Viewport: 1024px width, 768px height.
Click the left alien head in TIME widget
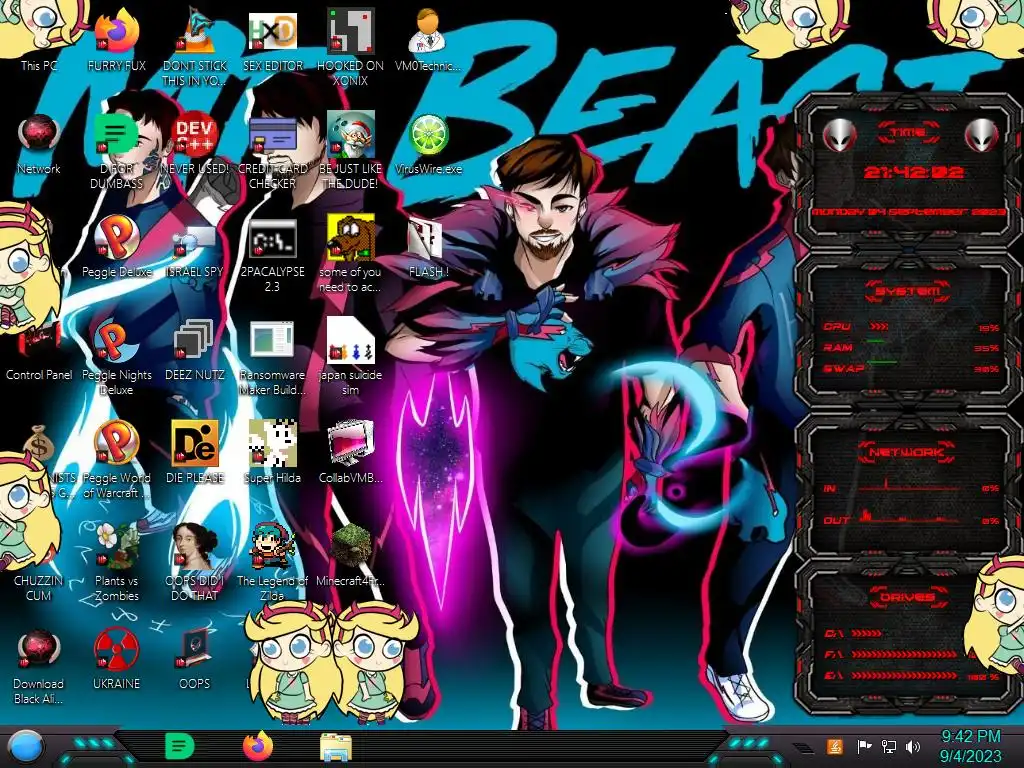(x=839, y=135)
